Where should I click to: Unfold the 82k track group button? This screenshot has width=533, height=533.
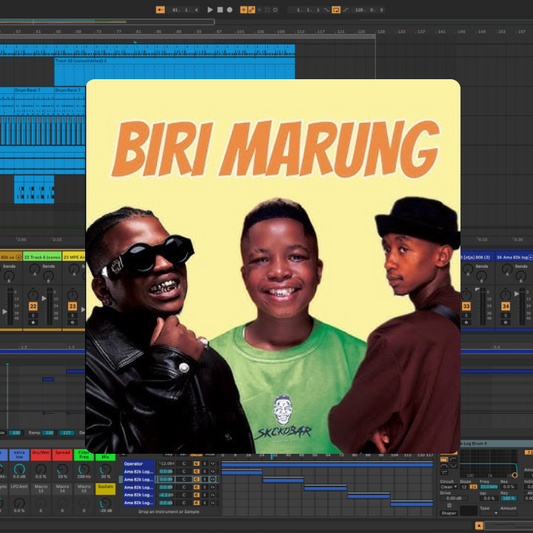pos(19,257)
